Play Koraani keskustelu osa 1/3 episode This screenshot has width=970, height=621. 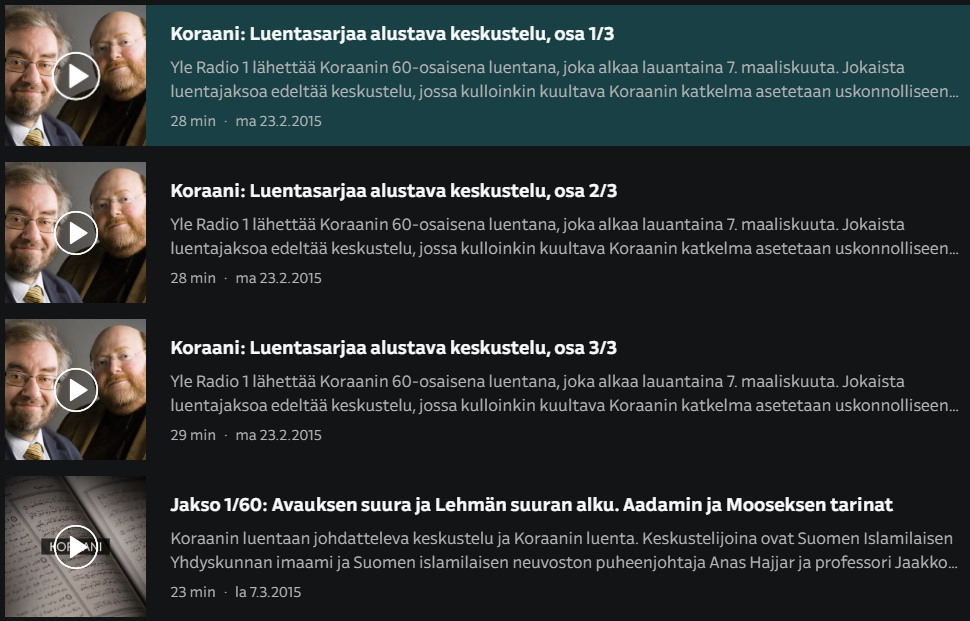(x=76, y=76)
